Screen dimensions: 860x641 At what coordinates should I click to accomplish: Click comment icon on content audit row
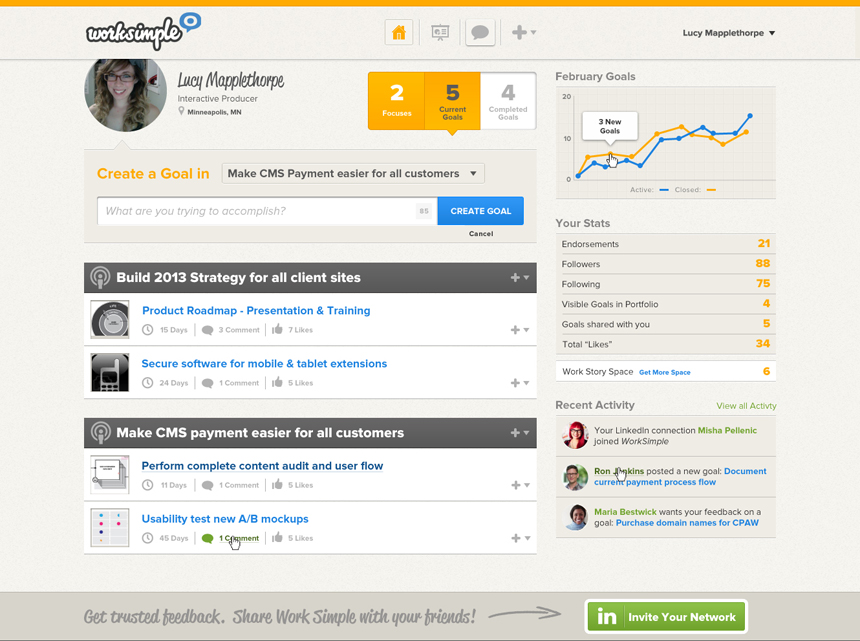coord(207,485)
